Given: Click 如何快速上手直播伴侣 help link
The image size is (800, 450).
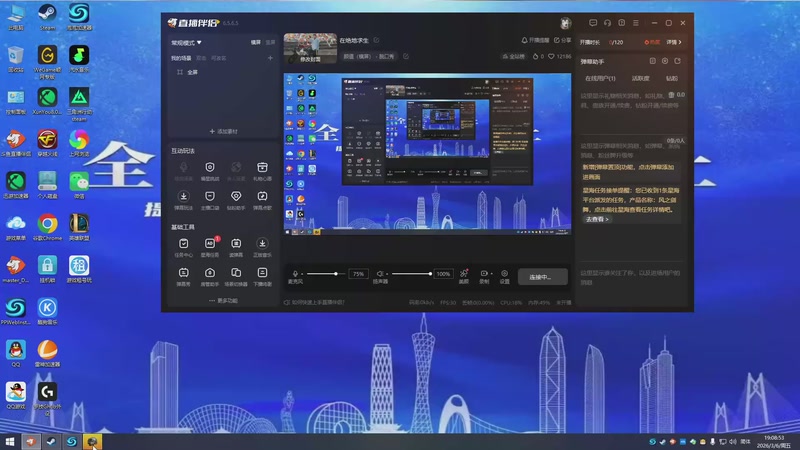Looking at the screenshot, I should pos(314,303).
